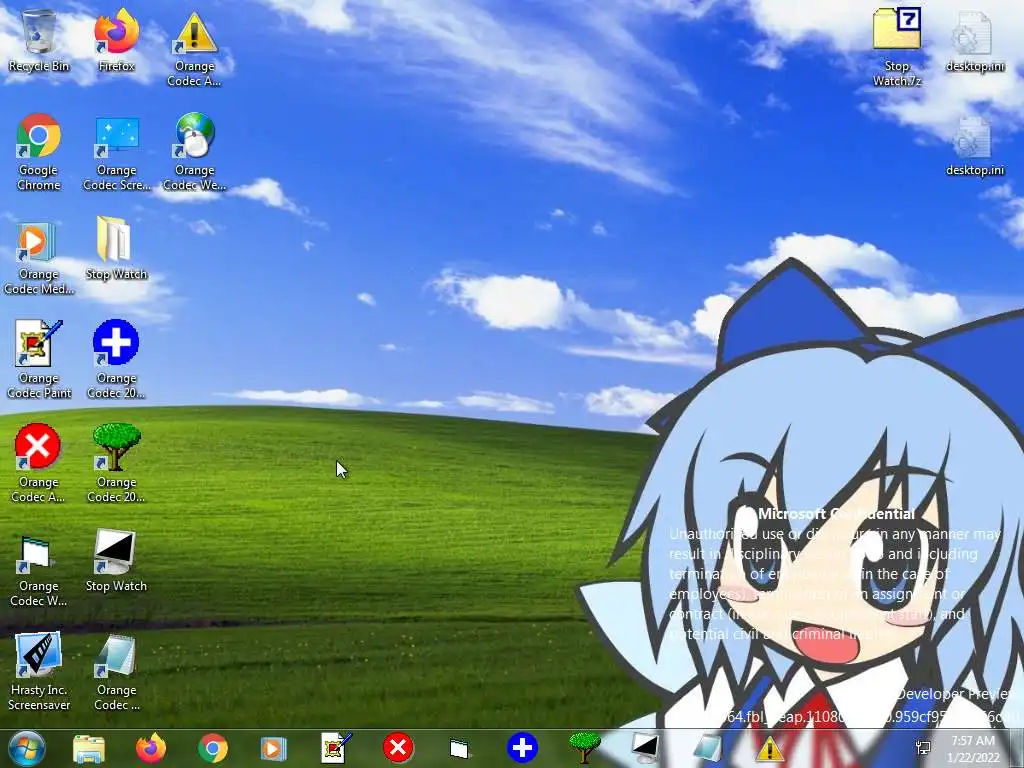The image size is (1024, 768).
Task: Select the Stop Watch folder on the desktop
Action: (x=116, y=248)
